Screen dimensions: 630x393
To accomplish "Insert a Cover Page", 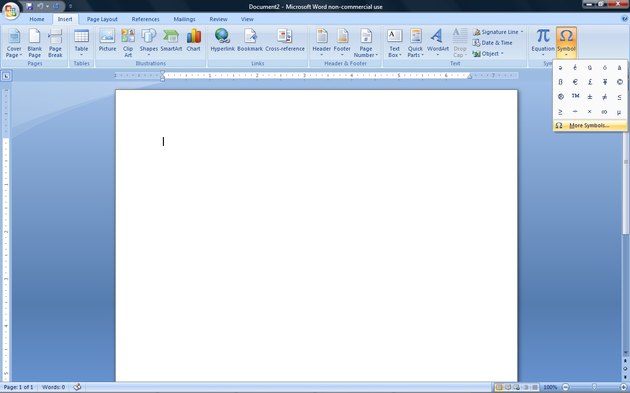I will coord(14,43).
